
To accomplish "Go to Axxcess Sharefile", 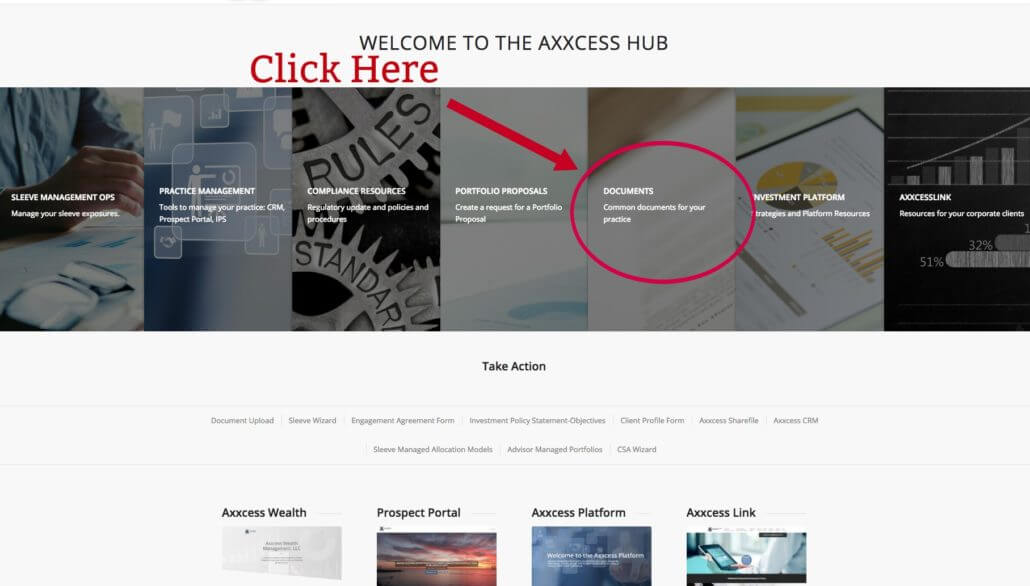I will tap(728, 420).
